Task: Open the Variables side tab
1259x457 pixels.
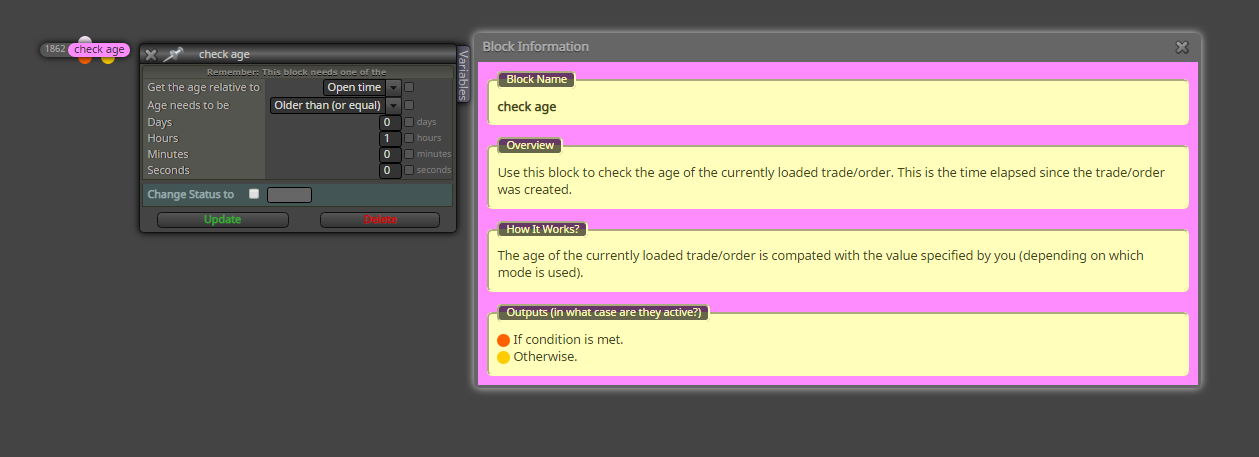Action: [x=464, y=74]
